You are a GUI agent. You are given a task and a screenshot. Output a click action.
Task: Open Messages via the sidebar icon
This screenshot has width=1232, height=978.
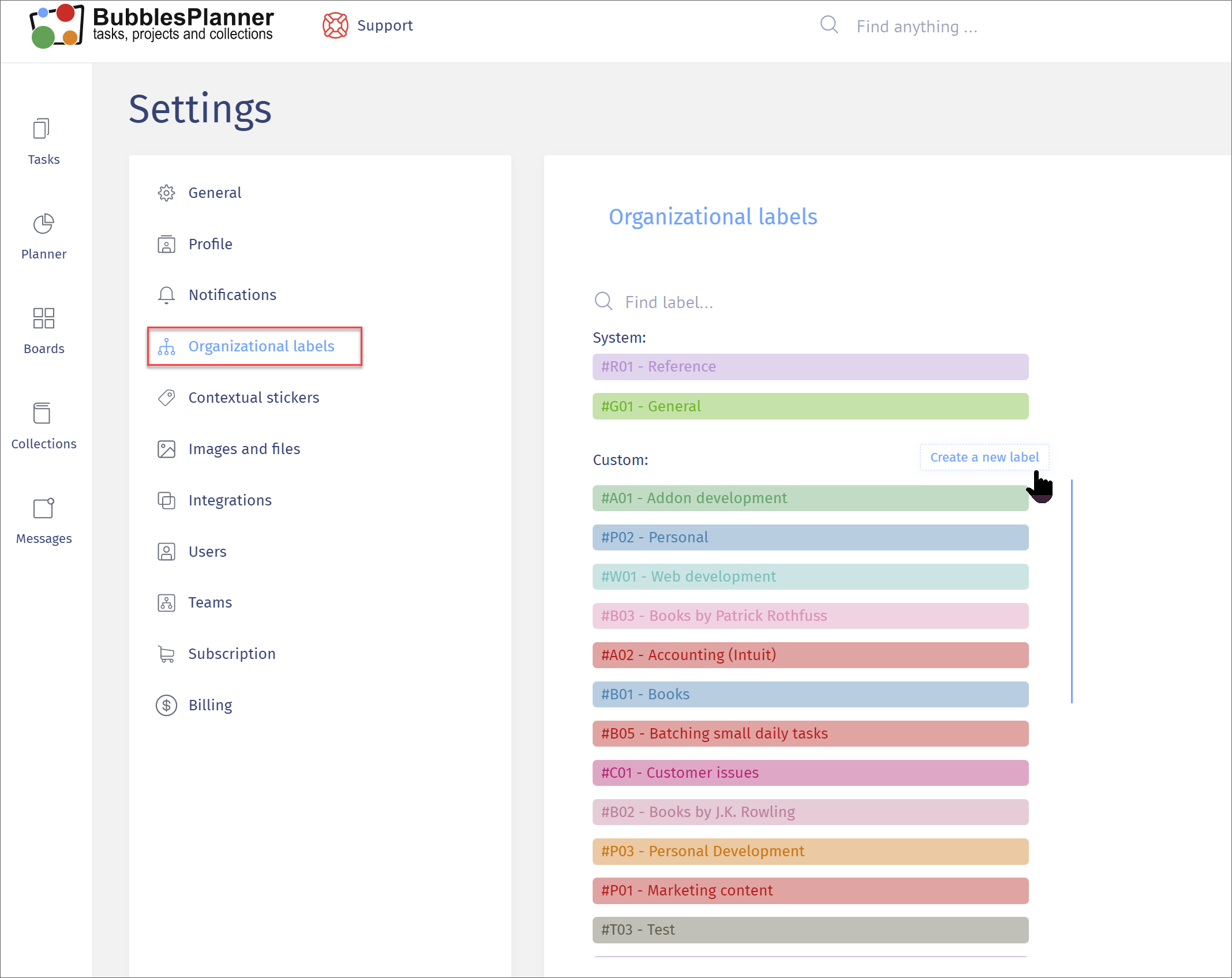click(x=43, y=508)
